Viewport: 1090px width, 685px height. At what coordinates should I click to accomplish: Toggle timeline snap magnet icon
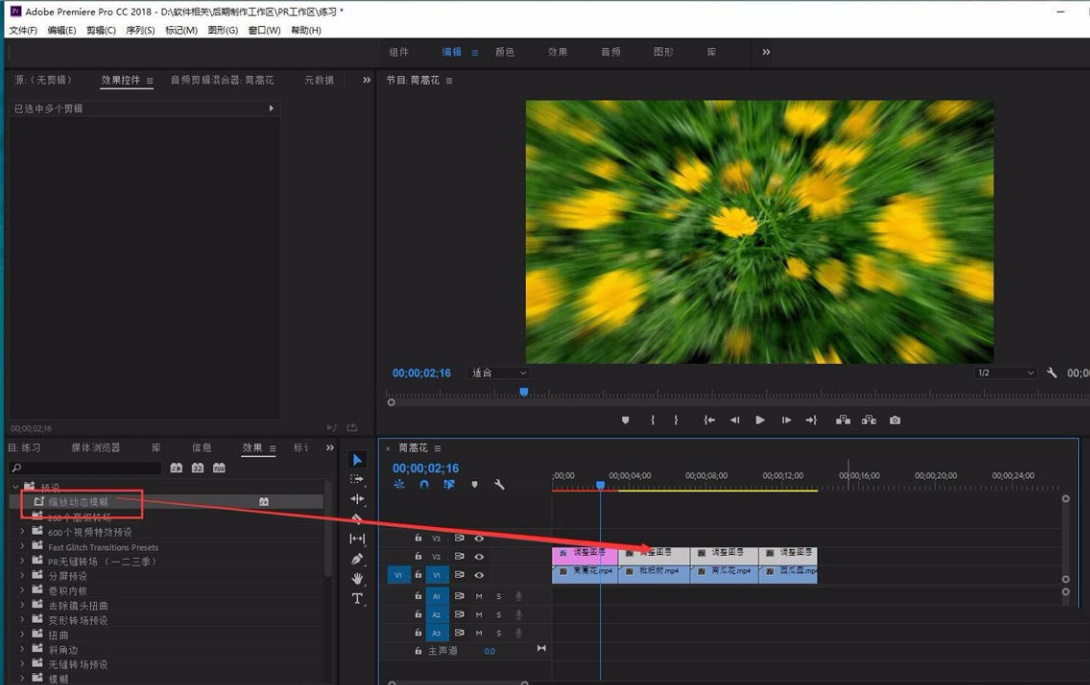pyautogui.click(x=424, y=485)
